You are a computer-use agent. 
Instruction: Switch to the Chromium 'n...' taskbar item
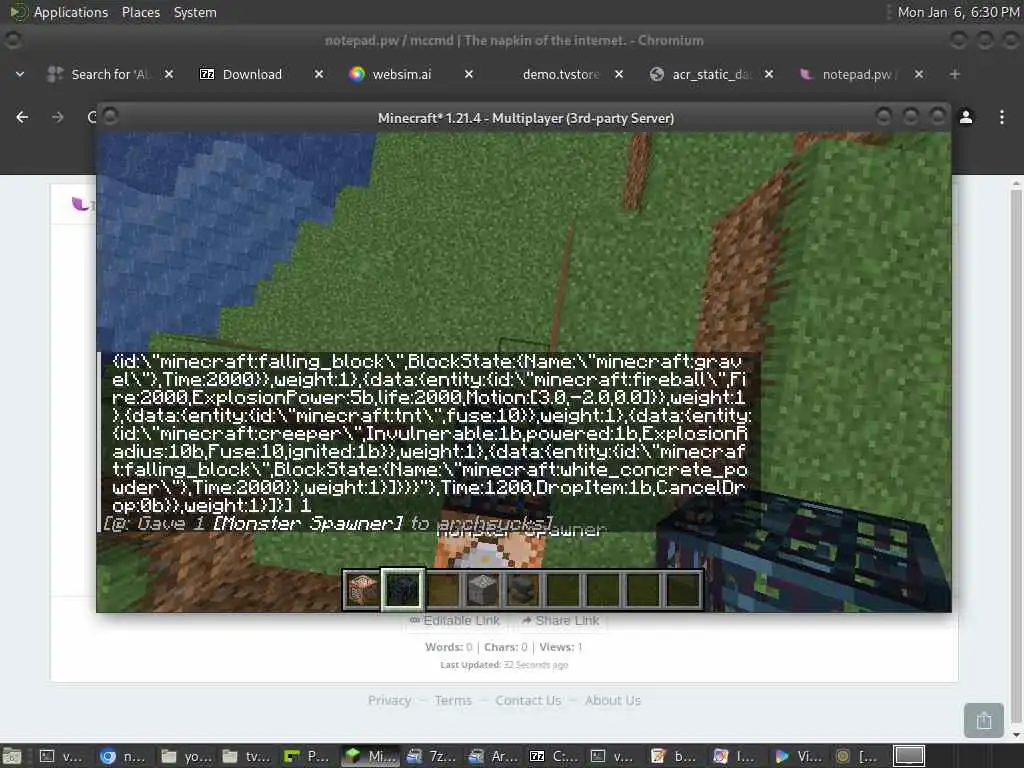(x=123, y=756)
